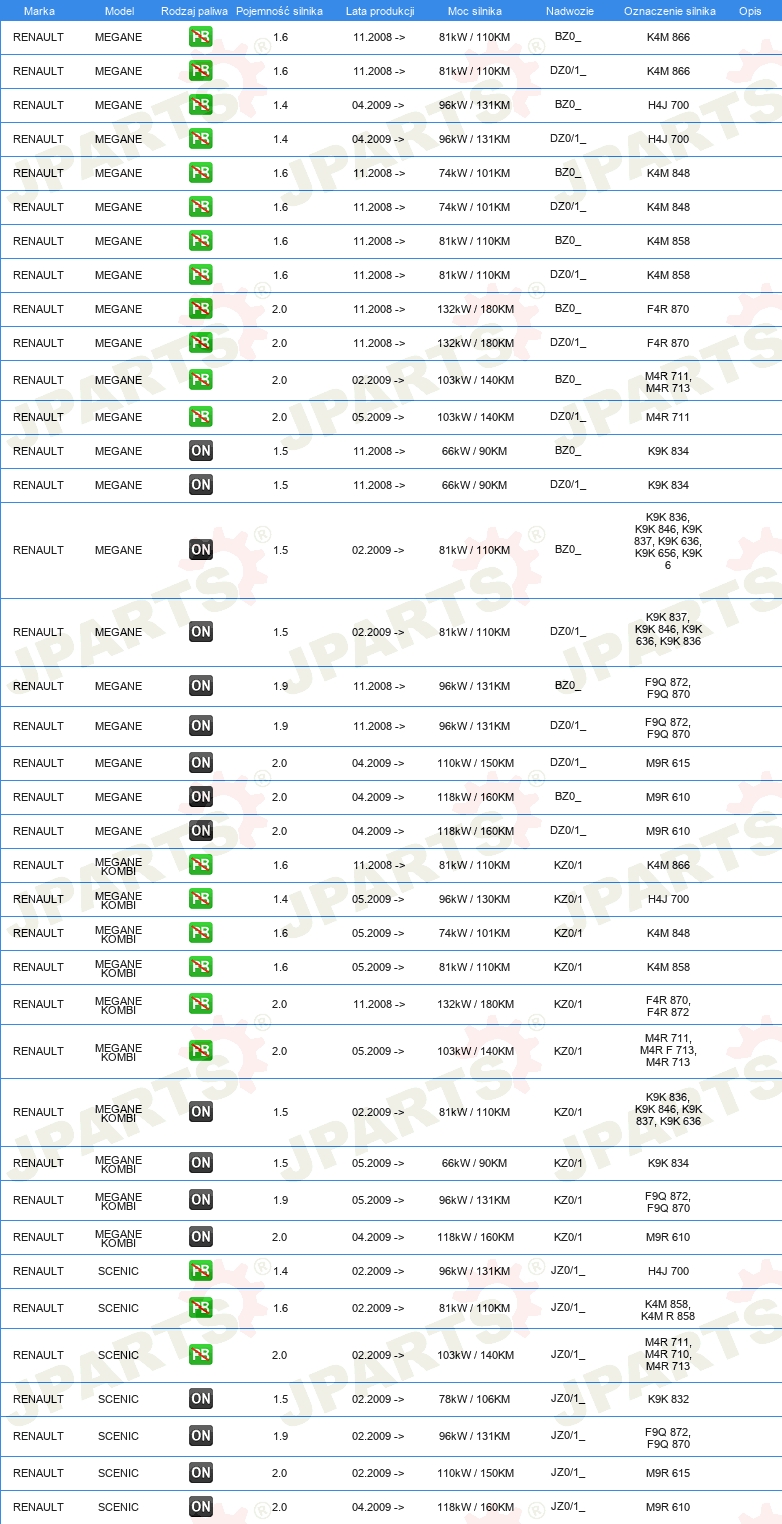
Task: Click the ON diesel icon in the Megane BZ0_ M9R 610 row
Action: coord(201,797)
